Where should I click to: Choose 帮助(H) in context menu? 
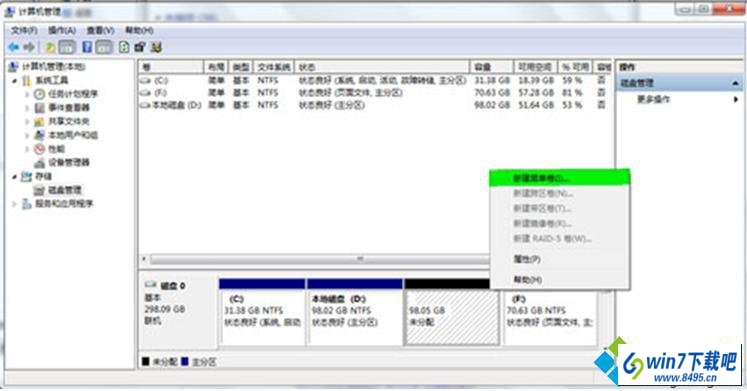point(560,280)
